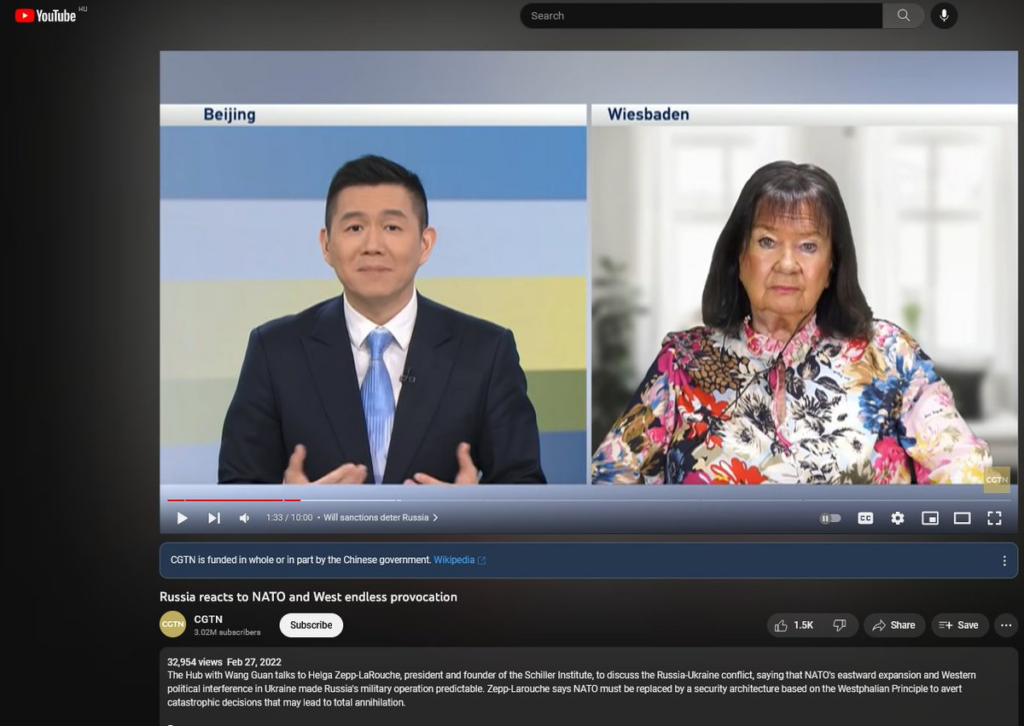Open more actions menu beside Save

(x=1006, y=625)
